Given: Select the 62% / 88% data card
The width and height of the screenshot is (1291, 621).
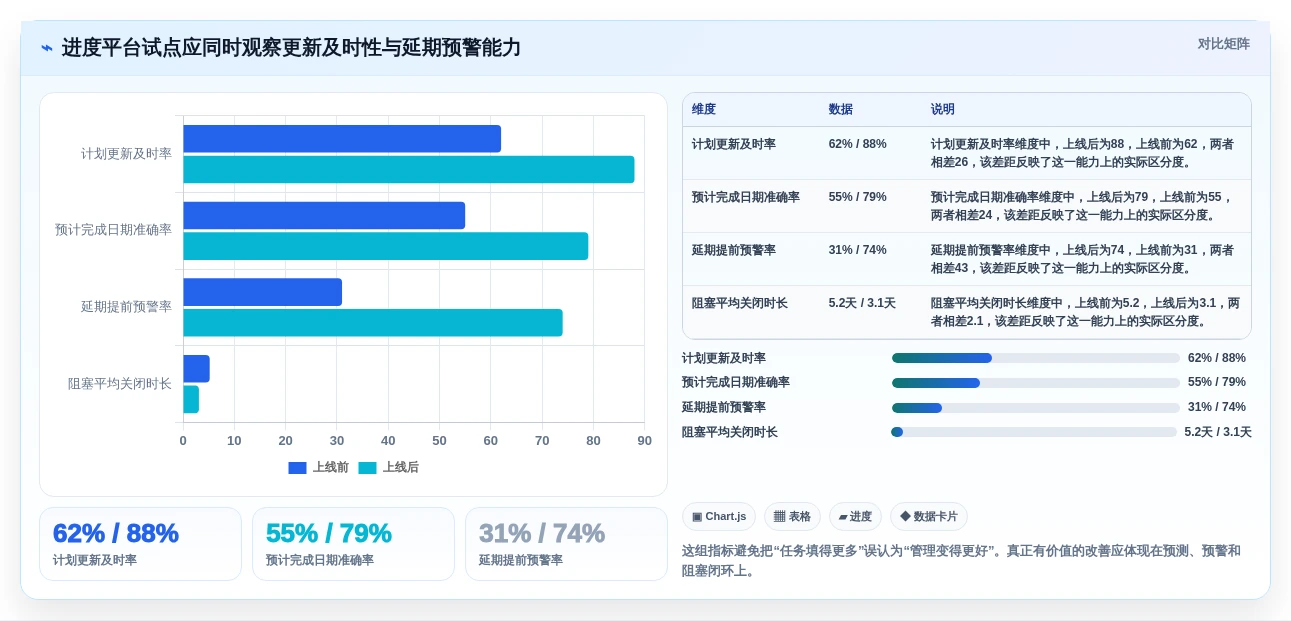Looking at the screenshot, I should 140,544.
